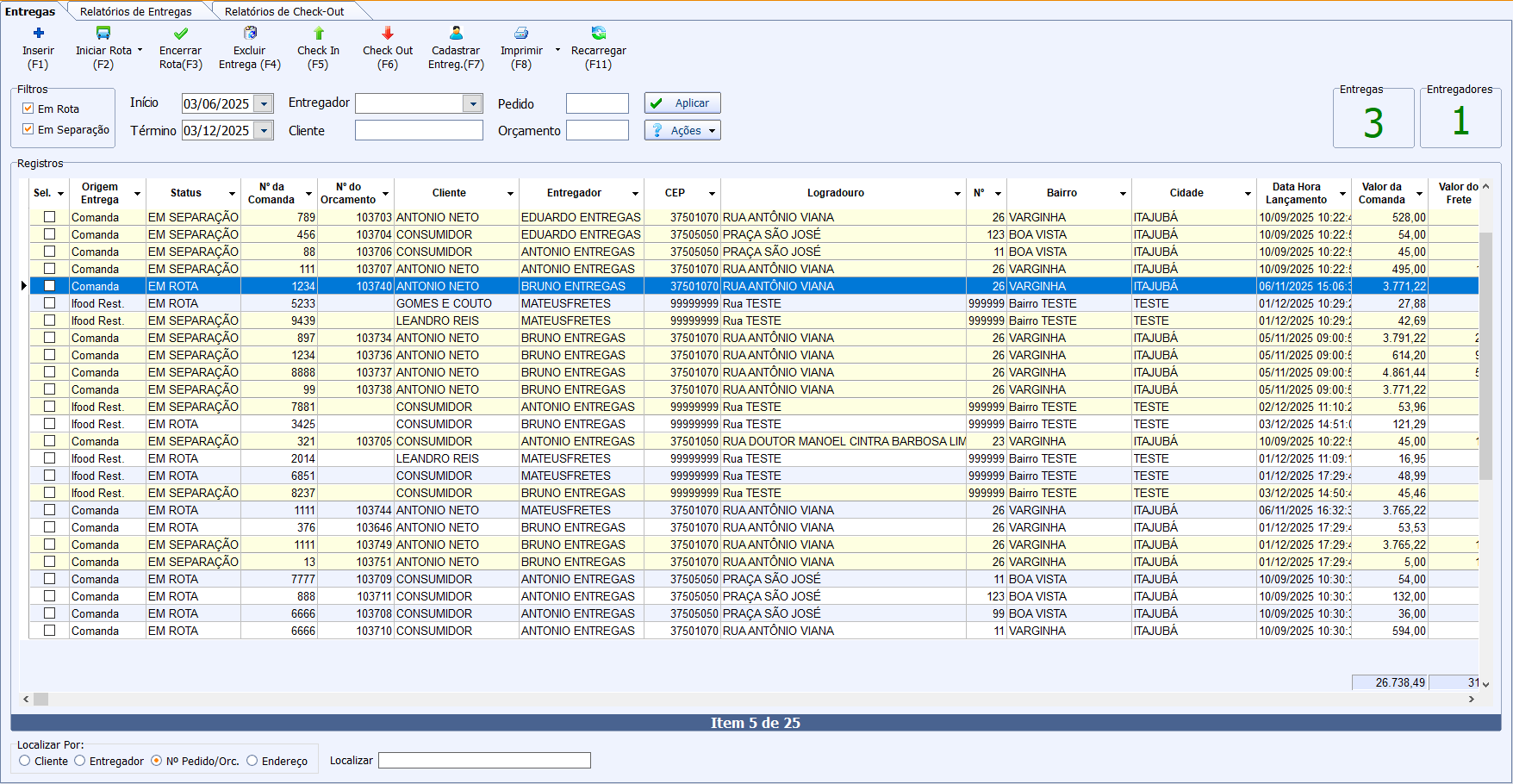
Task: Click Encerrar Rota green checkmark icon
Action: 181,34
